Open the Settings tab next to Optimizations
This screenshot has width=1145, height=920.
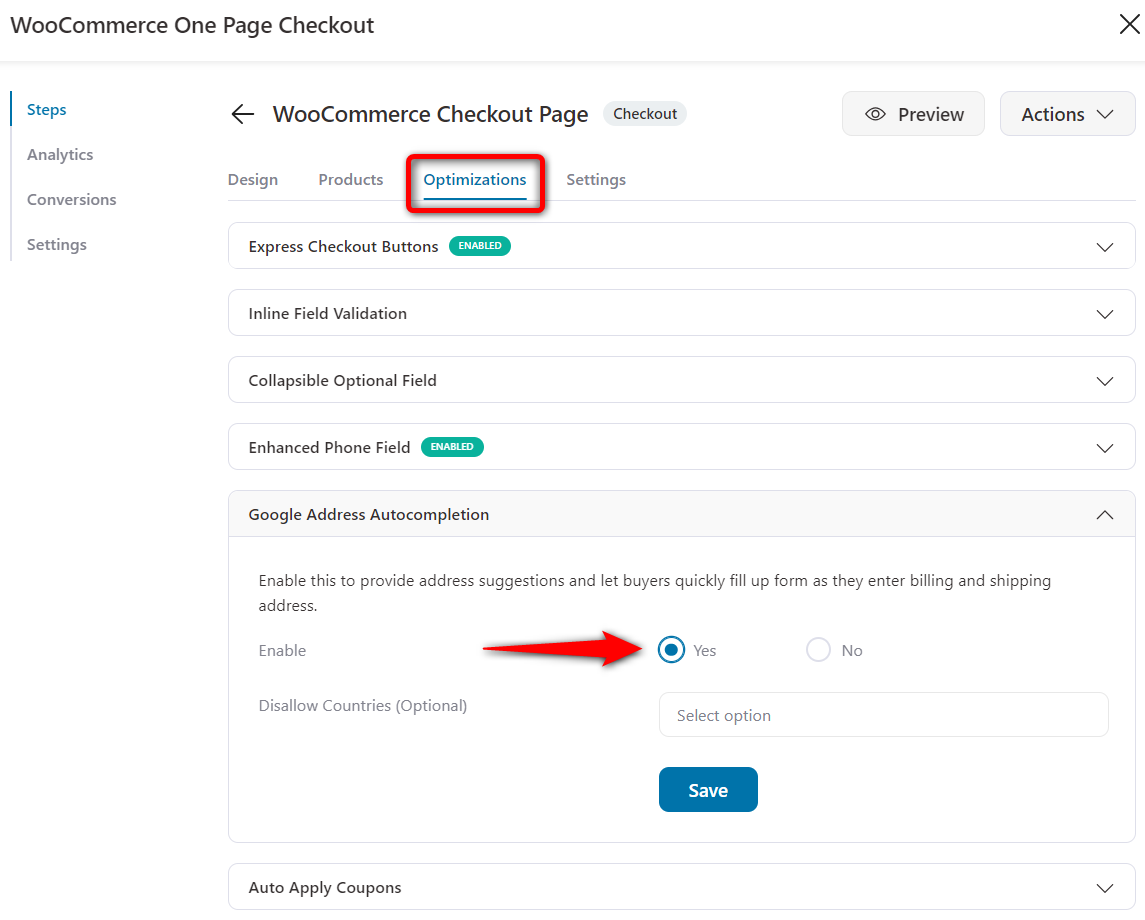[596, 180]
